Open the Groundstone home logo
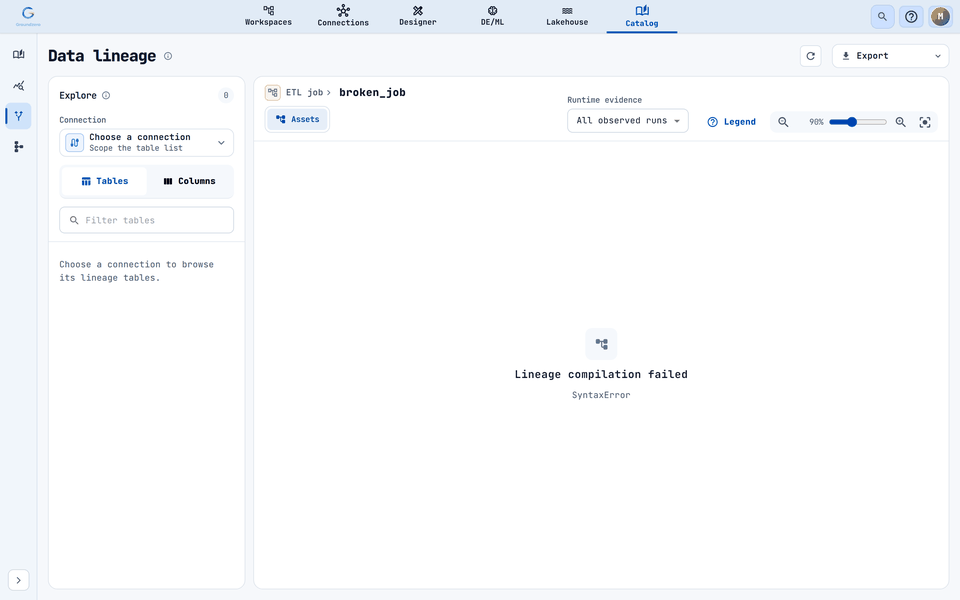 tap(28, 16)
